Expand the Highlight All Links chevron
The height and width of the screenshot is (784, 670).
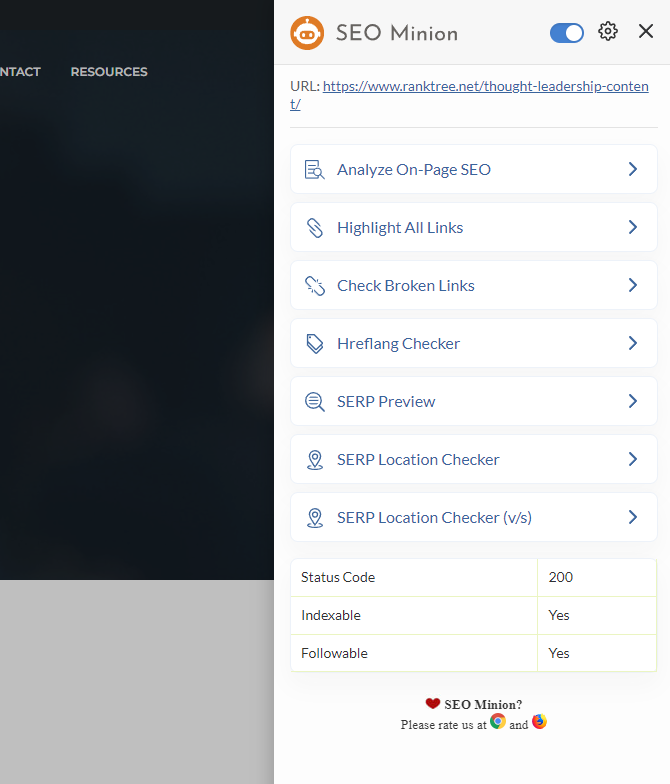click(632, 227)
